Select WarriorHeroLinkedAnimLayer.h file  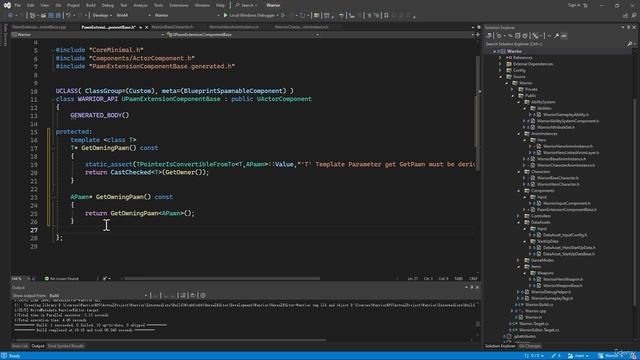click(571, 153)
